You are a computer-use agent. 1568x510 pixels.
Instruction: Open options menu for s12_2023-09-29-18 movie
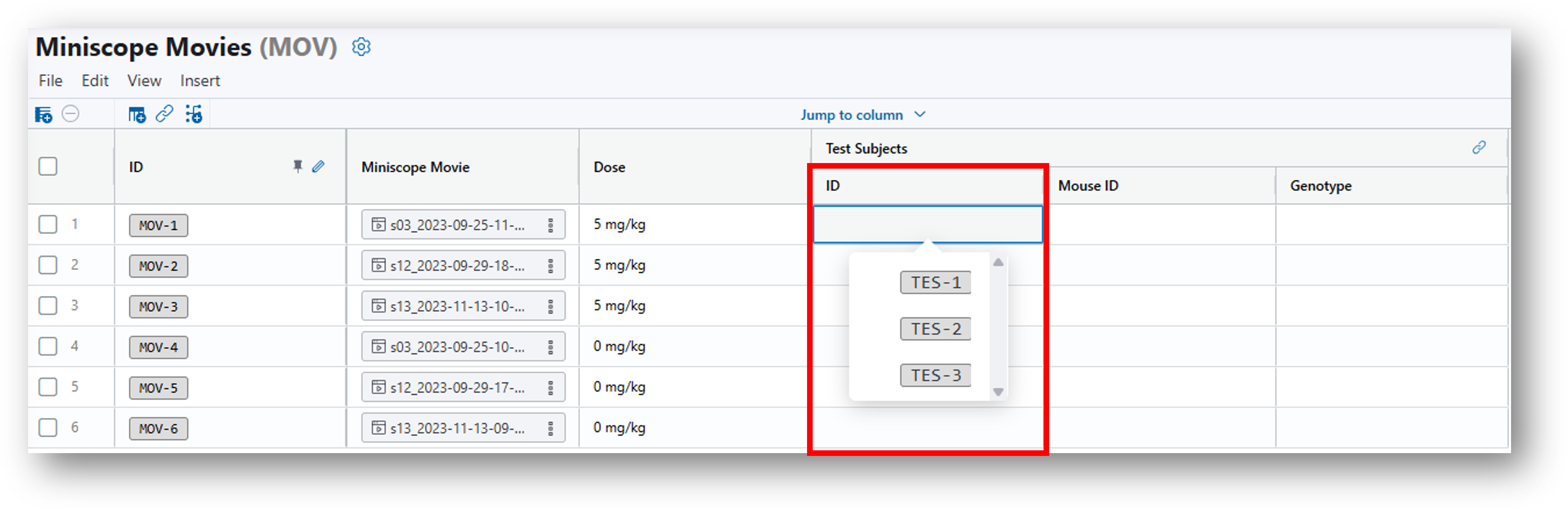[x=550, y=266]
